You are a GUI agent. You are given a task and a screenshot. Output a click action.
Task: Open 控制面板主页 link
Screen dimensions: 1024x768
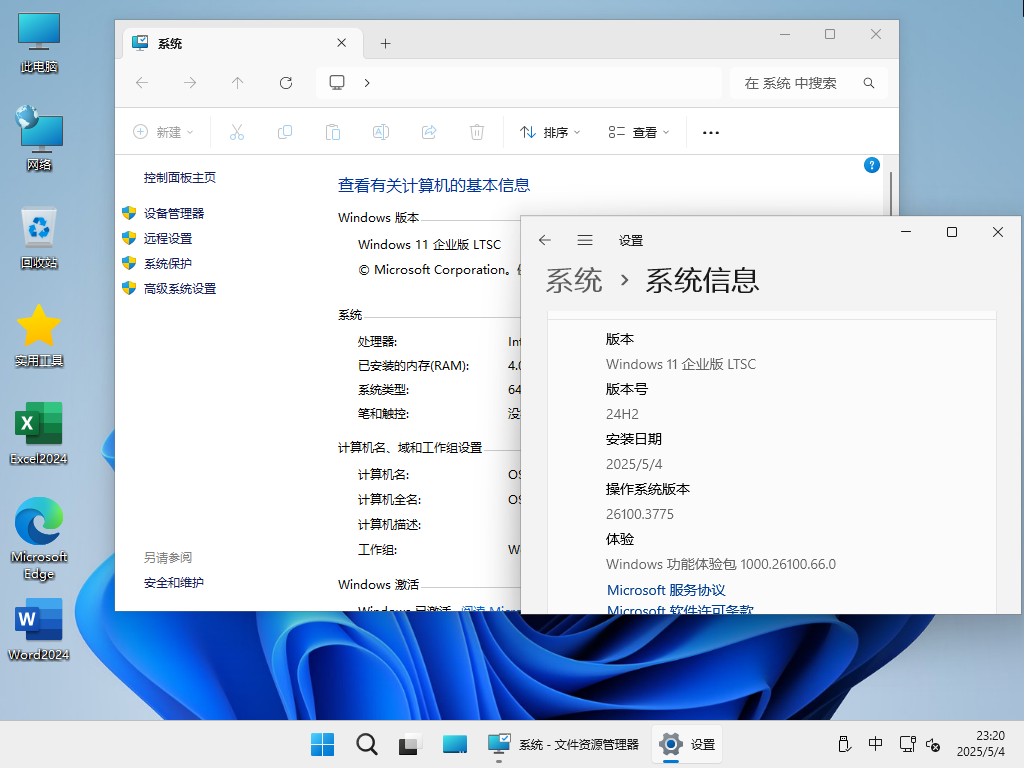click(x=180, y=178)
